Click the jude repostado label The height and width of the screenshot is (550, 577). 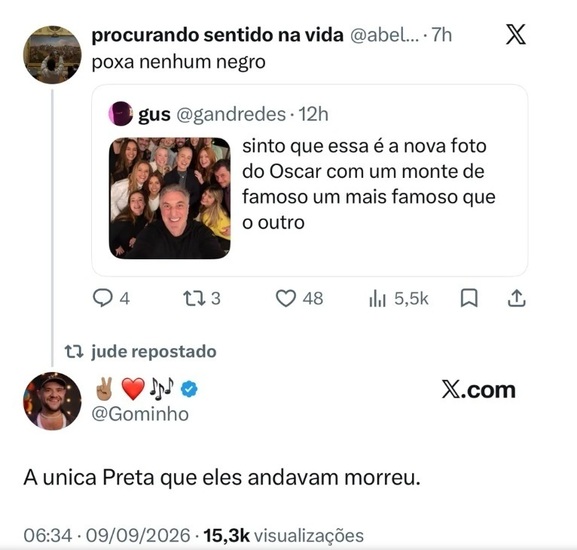coord(153,351)
